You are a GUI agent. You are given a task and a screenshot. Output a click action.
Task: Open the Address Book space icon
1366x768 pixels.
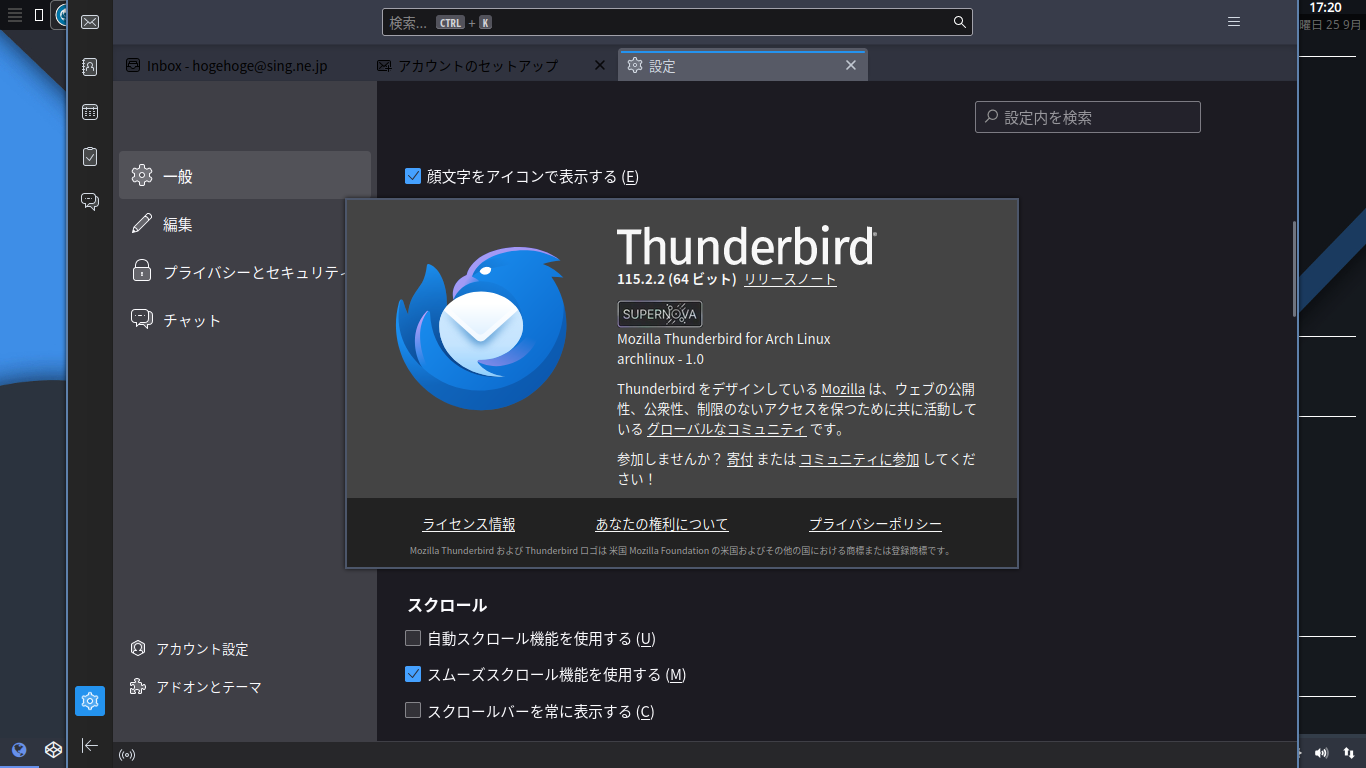pos(90,67)
